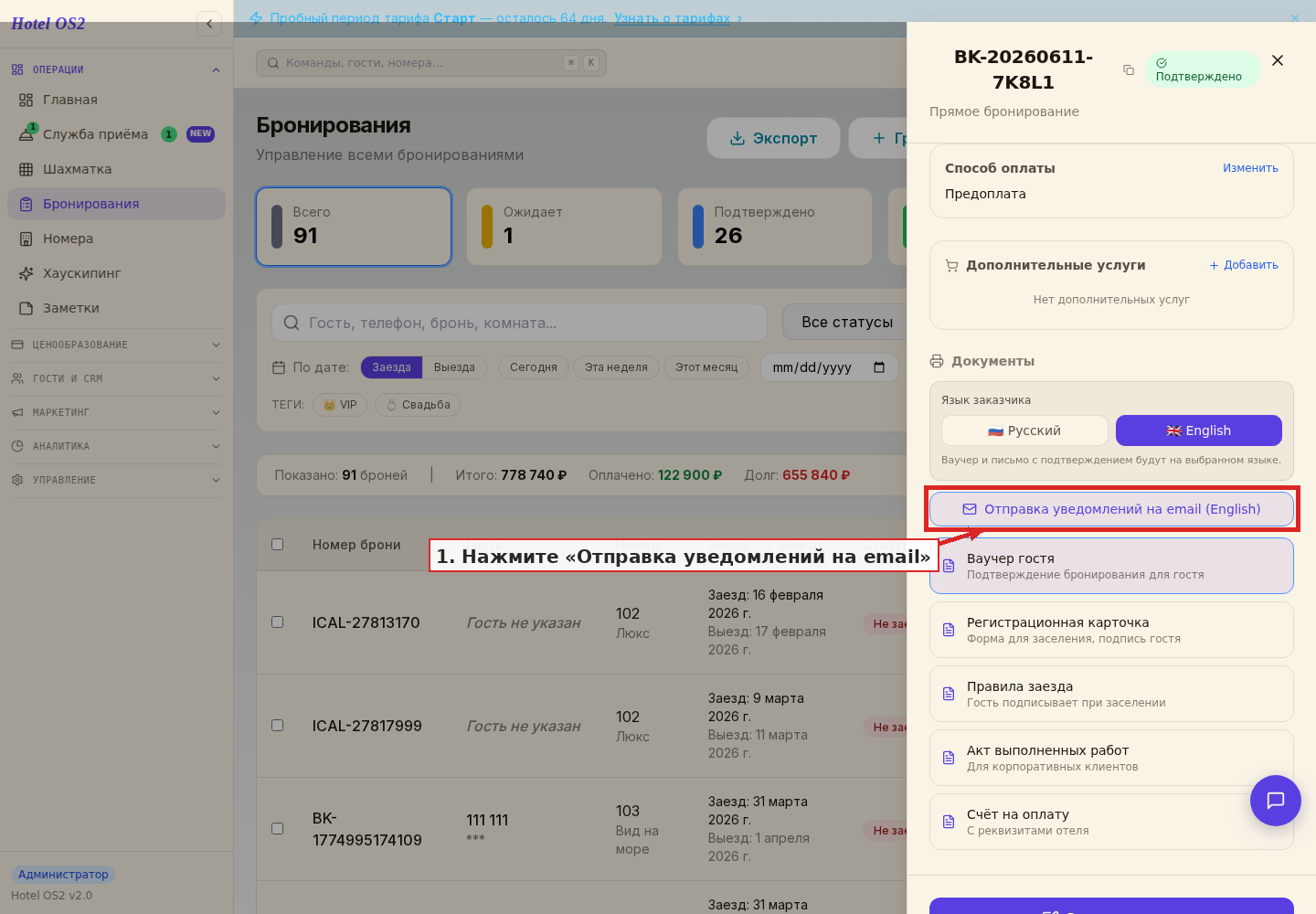Switch date filter to Заезда
Screen dimensions: 1316x914
[x=391, y=367]
